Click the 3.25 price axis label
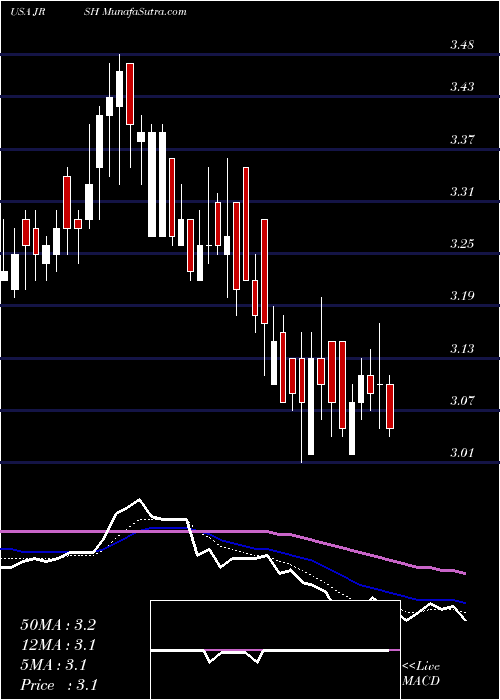500x700 pixels. coord(462,244)
